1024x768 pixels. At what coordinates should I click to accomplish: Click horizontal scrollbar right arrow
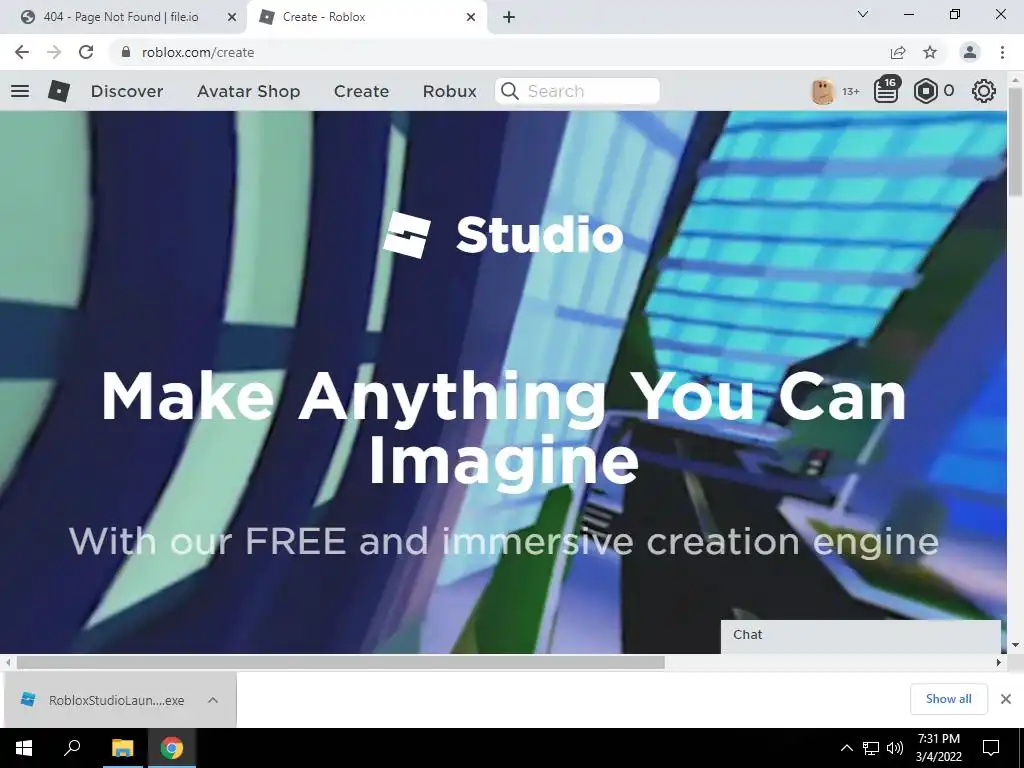(998, 662)
